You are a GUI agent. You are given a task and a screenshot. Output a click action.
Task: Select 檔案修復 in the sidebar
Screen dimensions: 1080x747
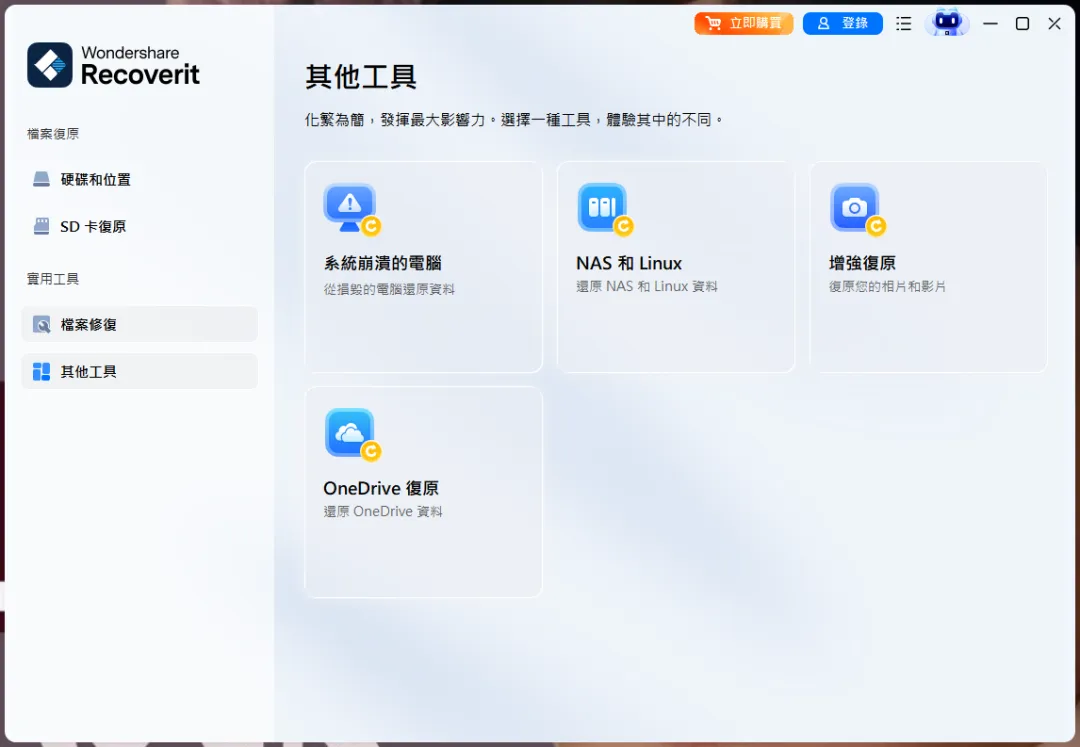140,324
